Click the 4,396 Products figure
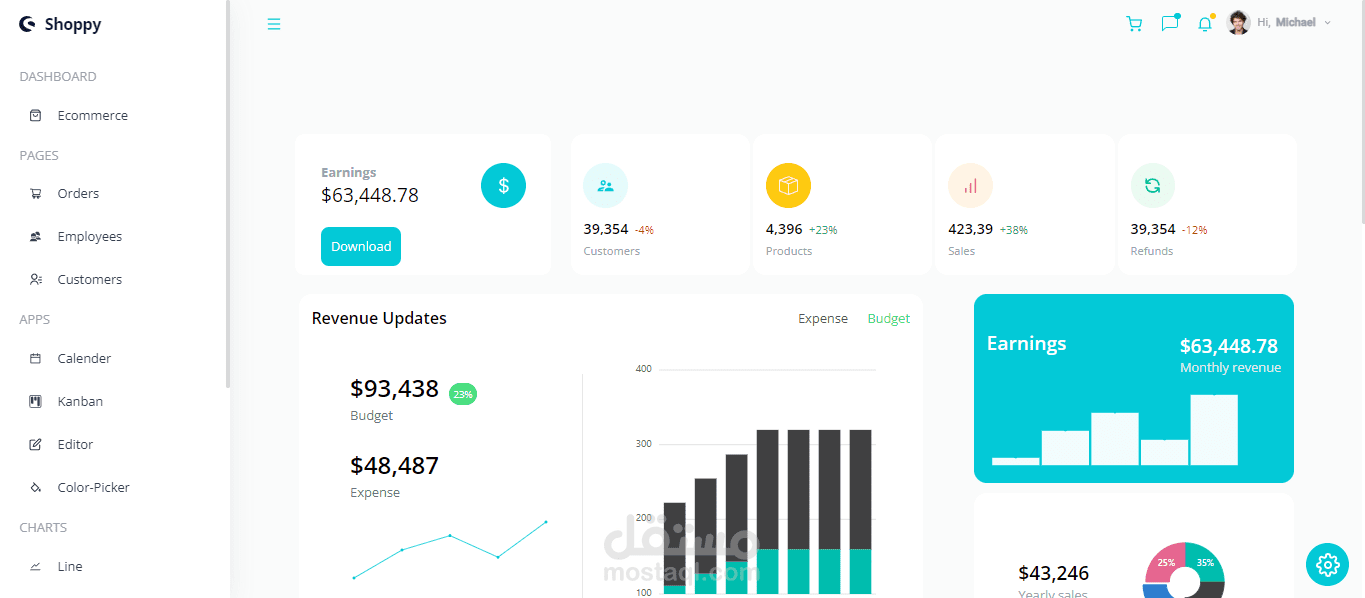Viewport: 1365px width, 598px height. 784,229
